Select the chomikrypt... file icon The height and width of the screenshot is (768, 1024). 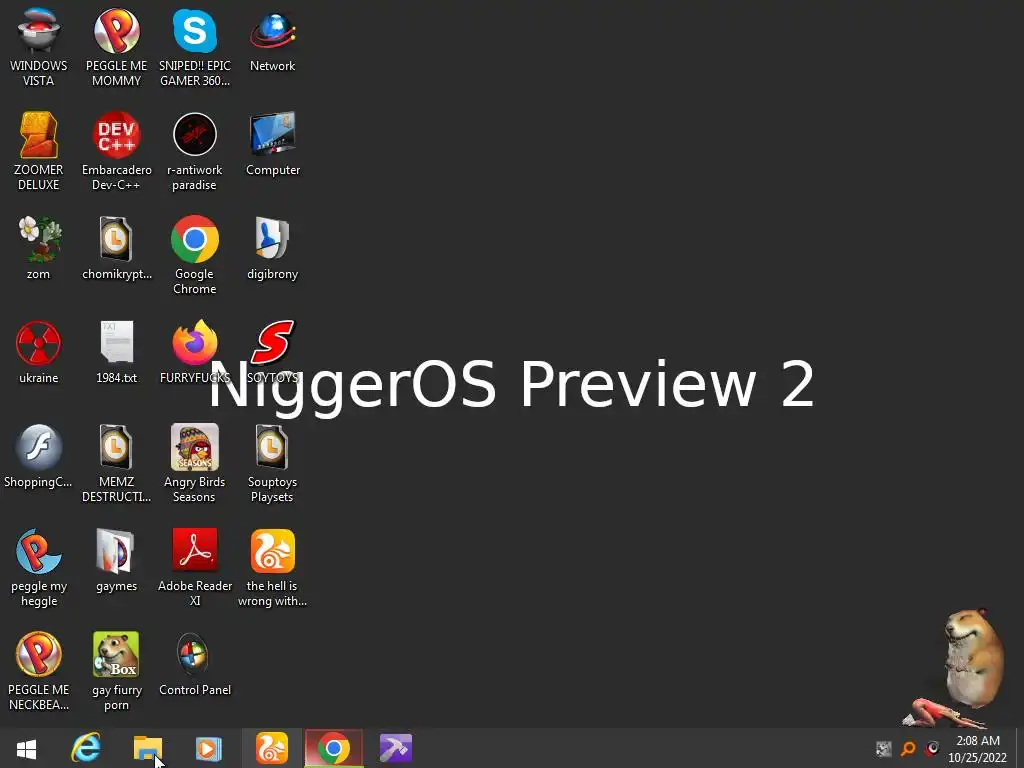coord(116,248)
